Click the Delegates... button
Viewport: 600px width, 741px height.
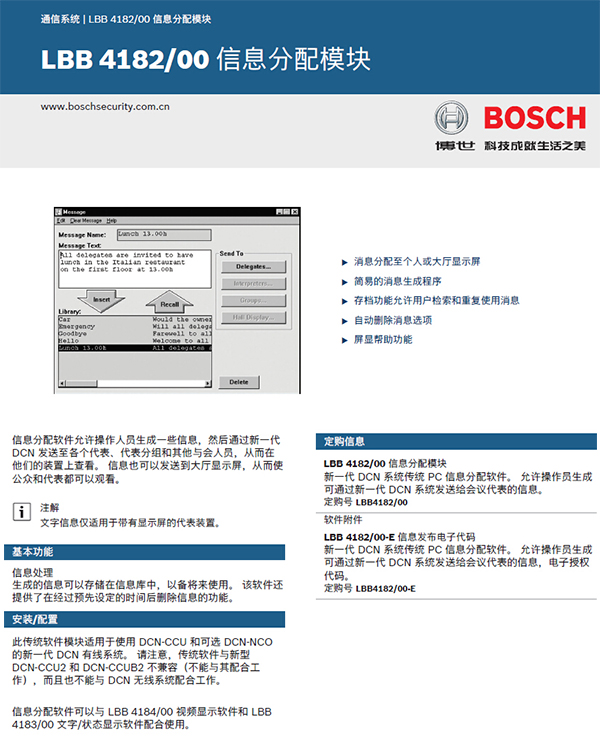254,267
